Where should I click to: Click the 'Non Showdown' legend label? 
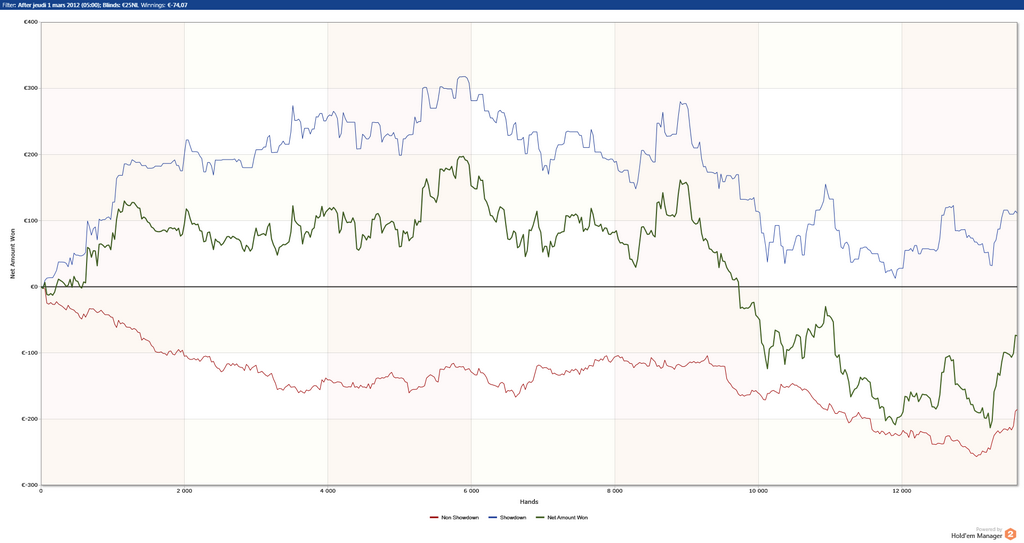coord(460,518)
